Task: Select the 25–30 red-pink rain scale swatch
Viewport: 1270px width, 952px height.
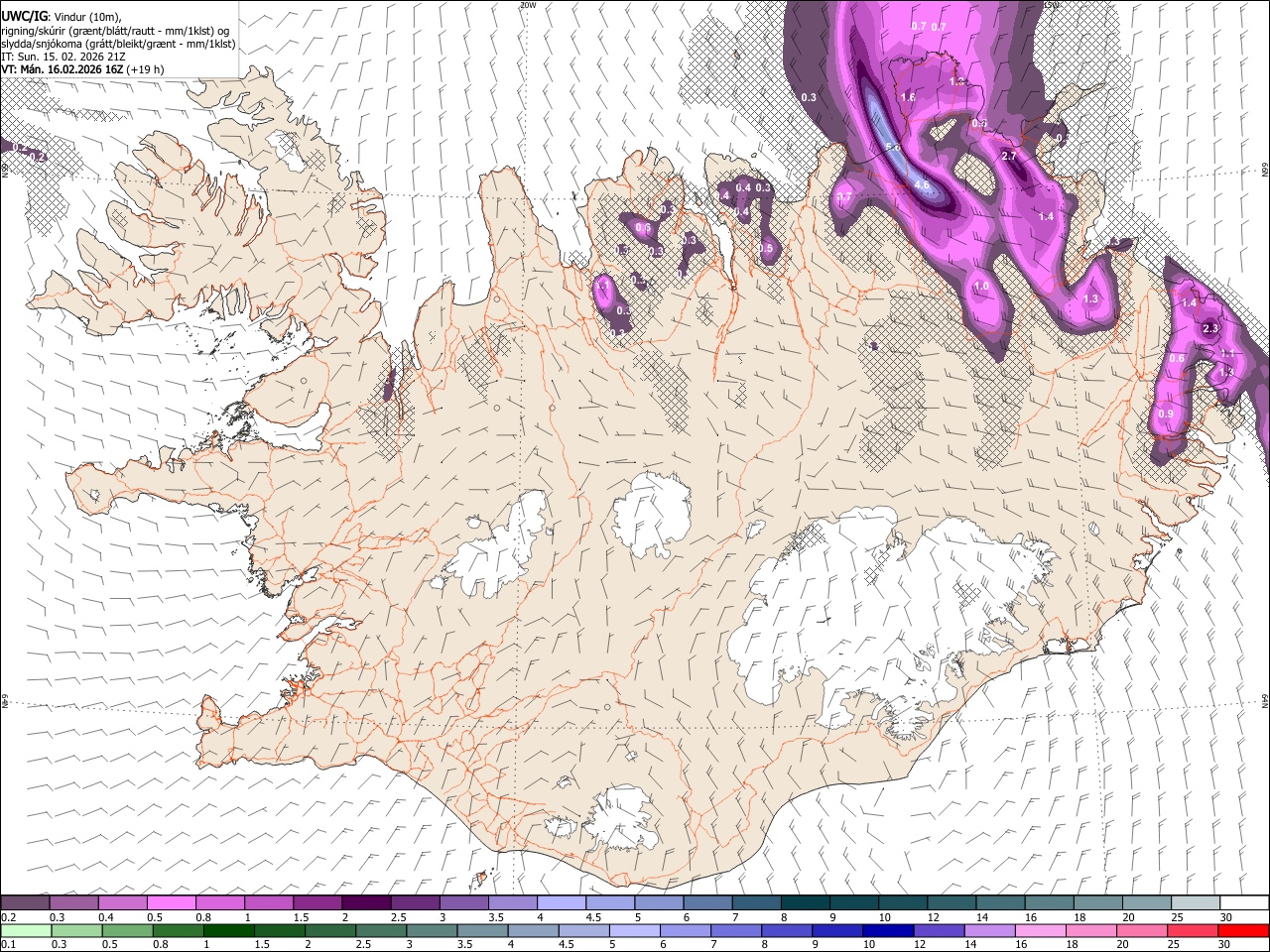Action: pyautogui.click(x=1191, y=930)
